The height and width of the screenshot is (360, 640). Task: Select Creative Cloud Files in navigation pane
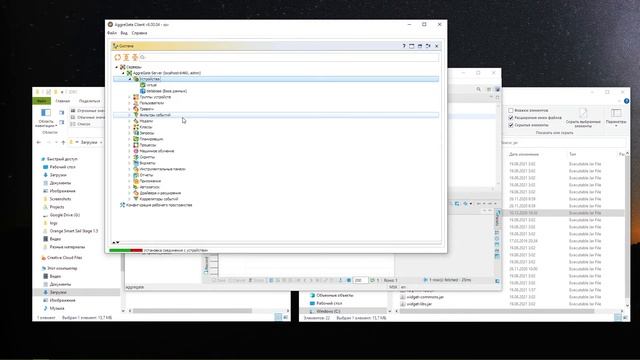64,258
